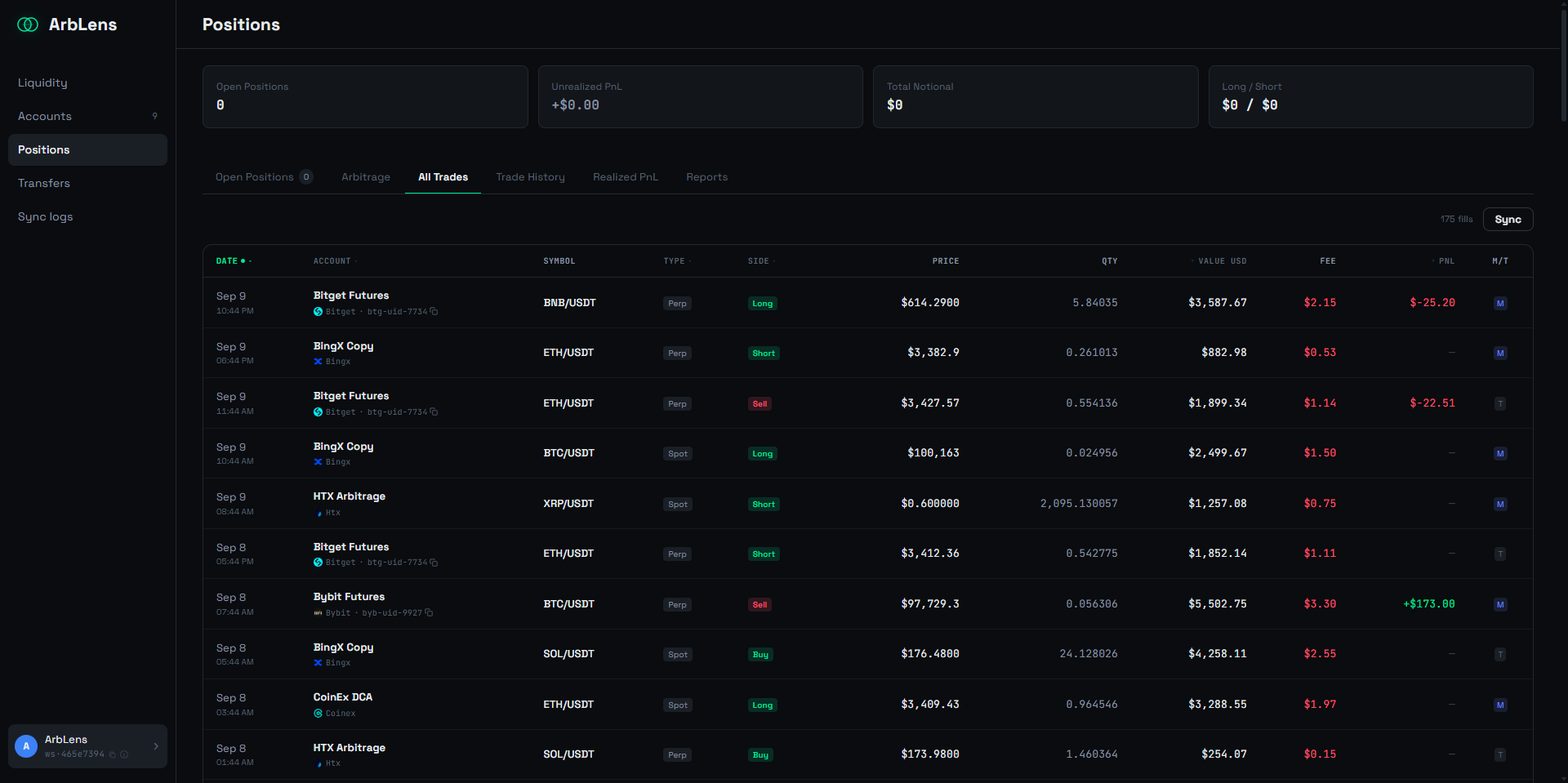The width and height of the screenshot is (1568, 783).
Task: Open Transfers in the sidebar
Action: coord(87,183)
